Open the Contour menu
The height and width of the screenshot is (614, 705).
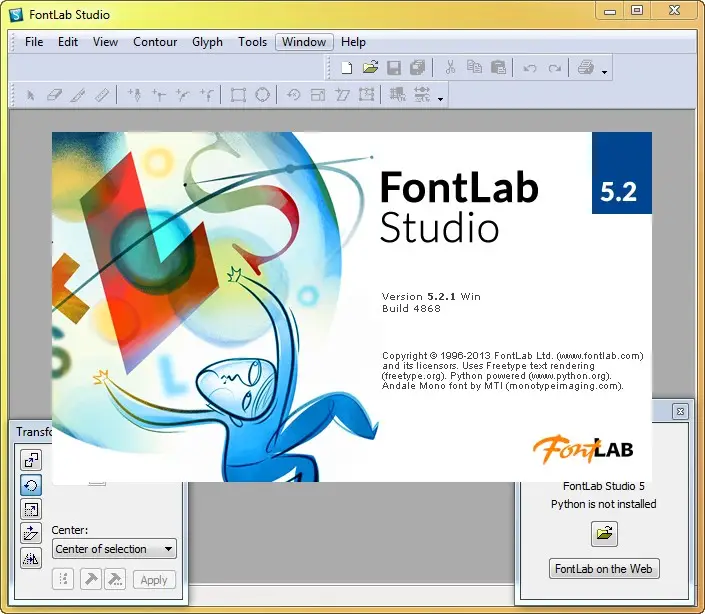[155, 42]
